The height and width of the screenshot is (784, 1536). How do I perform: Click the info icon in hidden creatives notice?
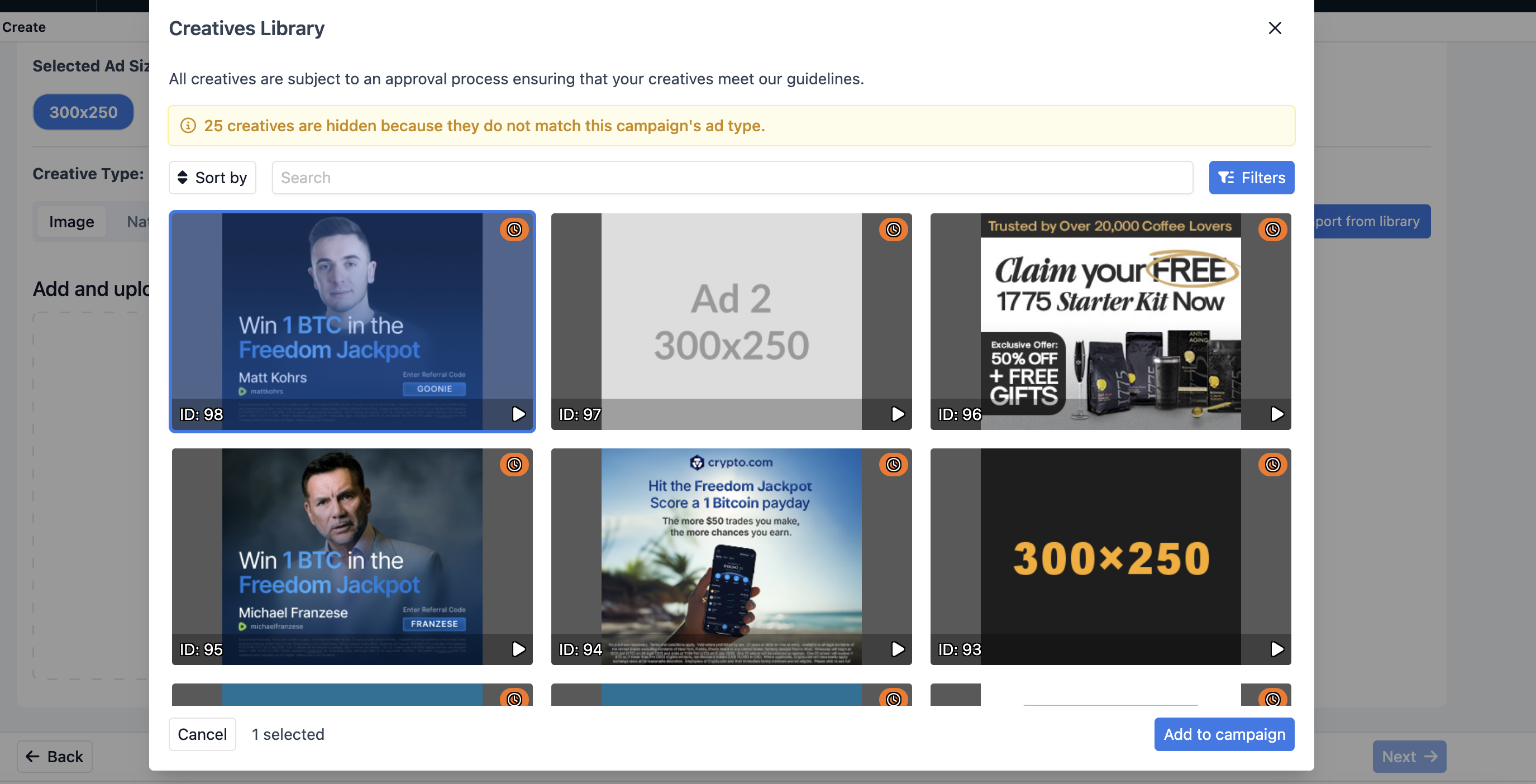188,126
